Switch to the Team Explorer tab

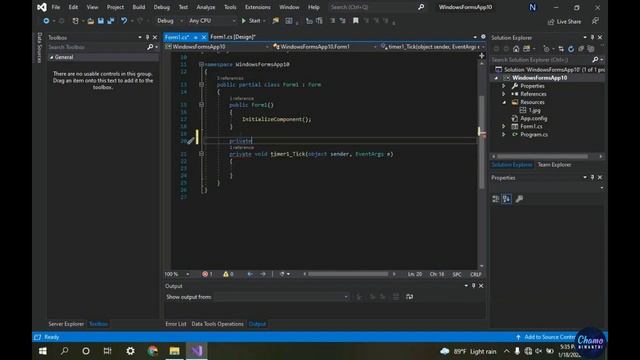pyautogui.click(x=554, y=165)
